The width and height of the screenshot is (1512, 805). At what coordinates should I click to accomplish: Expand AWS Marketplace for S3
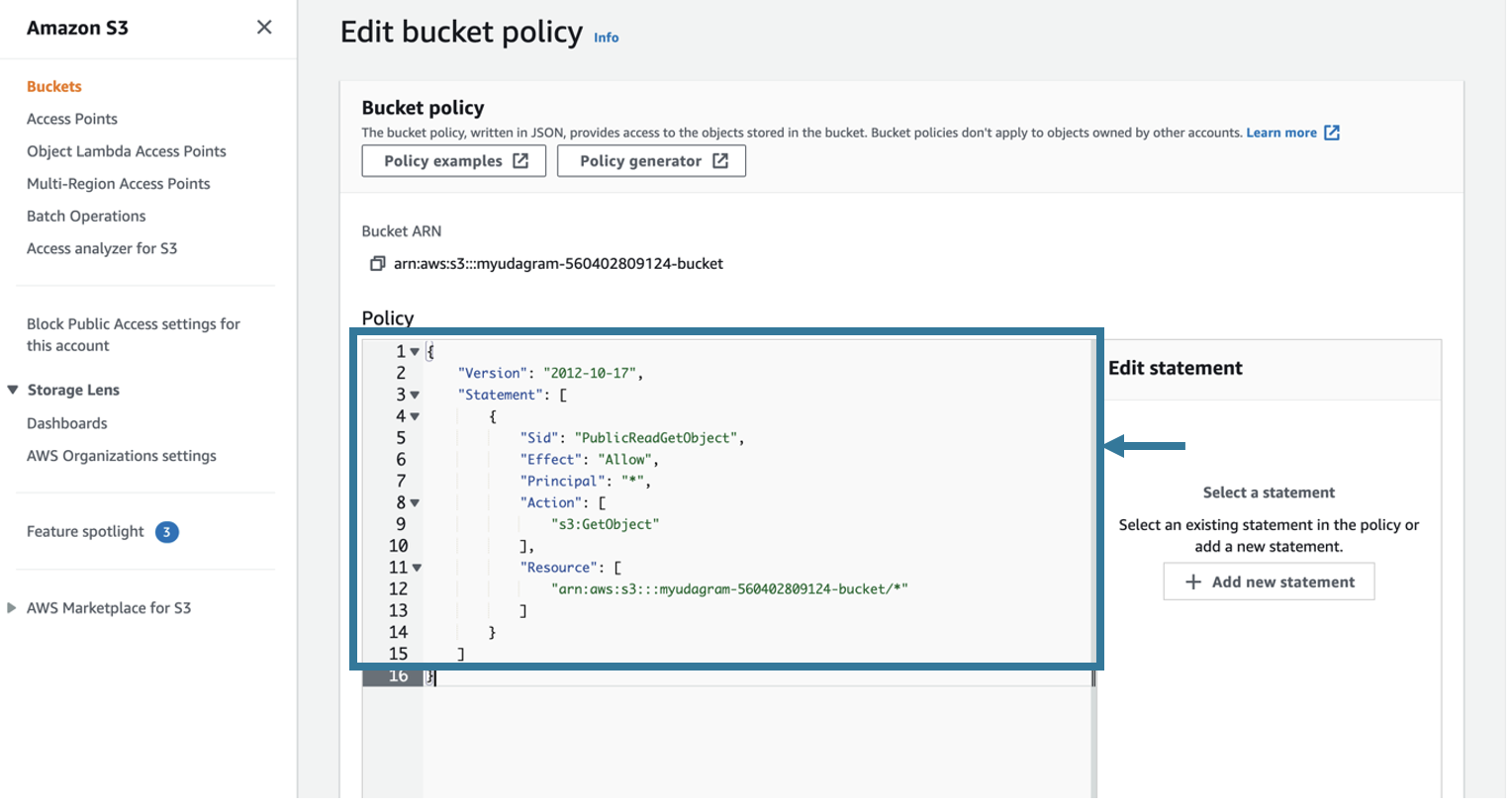(11, 607)
